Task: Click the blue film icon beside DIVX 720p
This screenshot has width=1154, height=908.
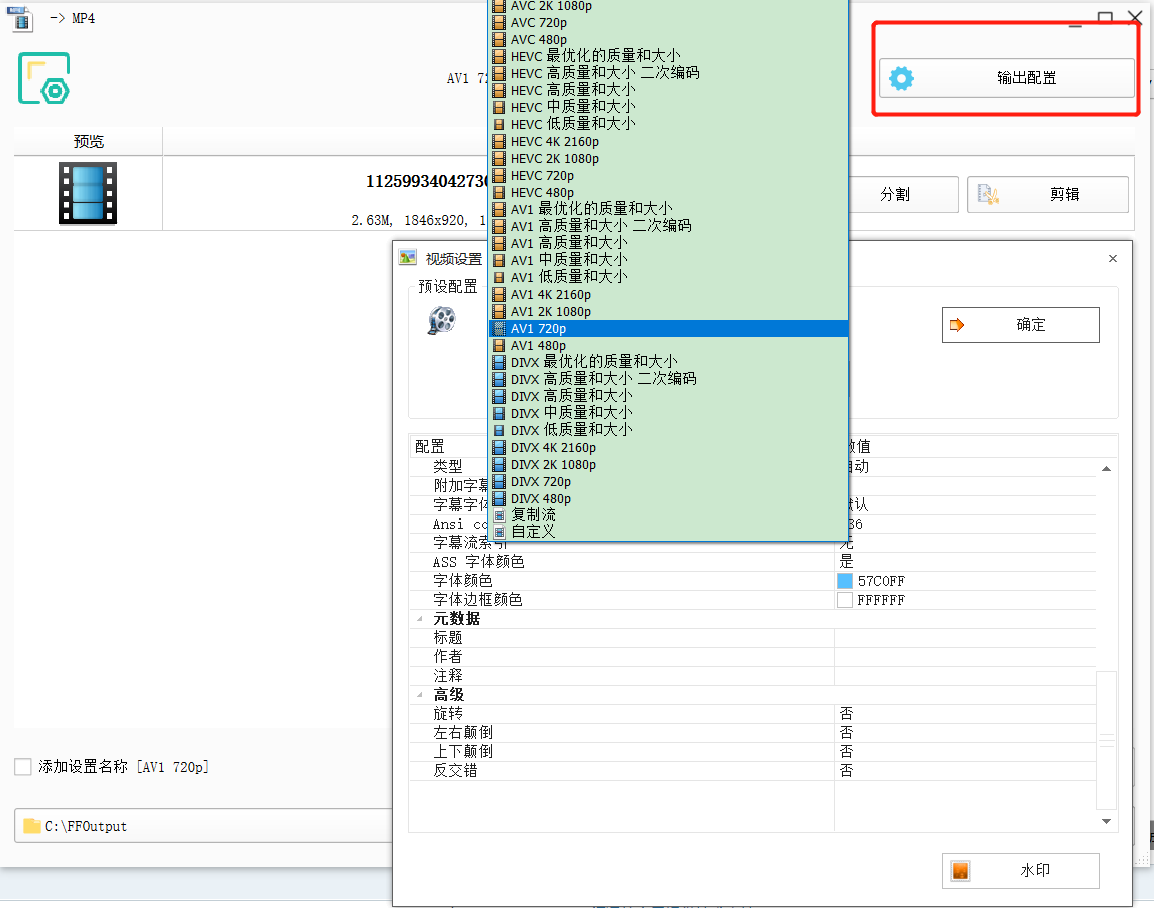Action: (499, 481)
